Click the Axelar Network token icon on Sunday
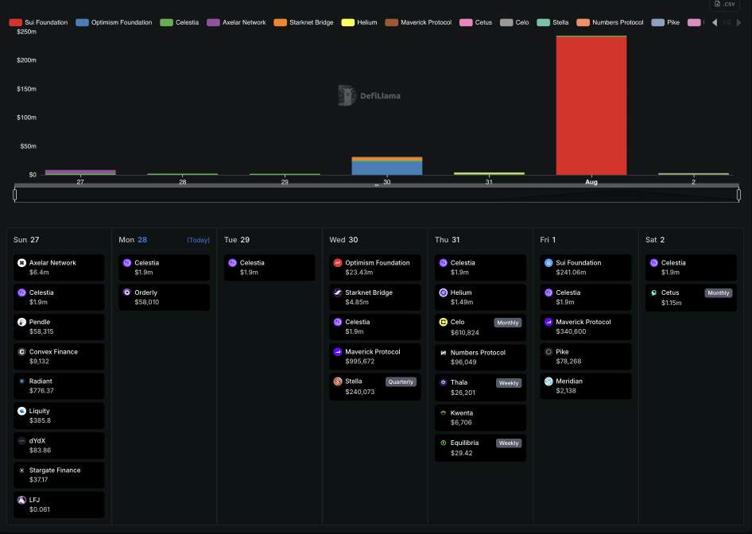 pyautogui.click(x=22, y=263)
